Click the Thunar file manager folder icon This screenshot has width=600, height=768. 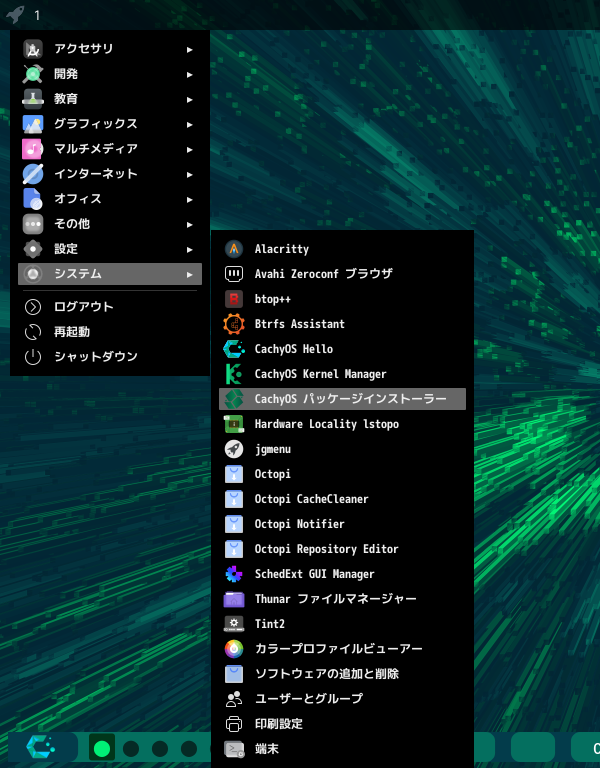point(234,599)
